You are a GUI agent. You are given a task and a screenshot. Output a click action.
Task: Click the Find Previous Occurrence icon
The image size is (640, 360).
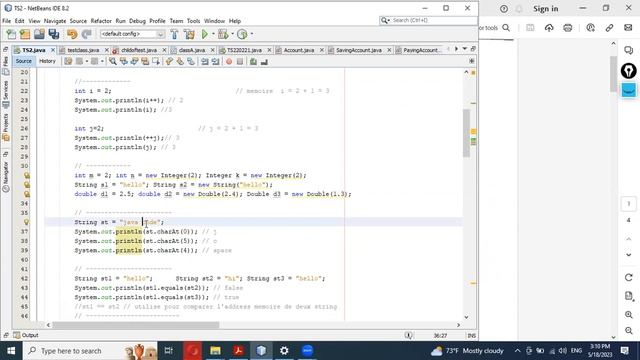pyautogui.click(x=124, y=62)
